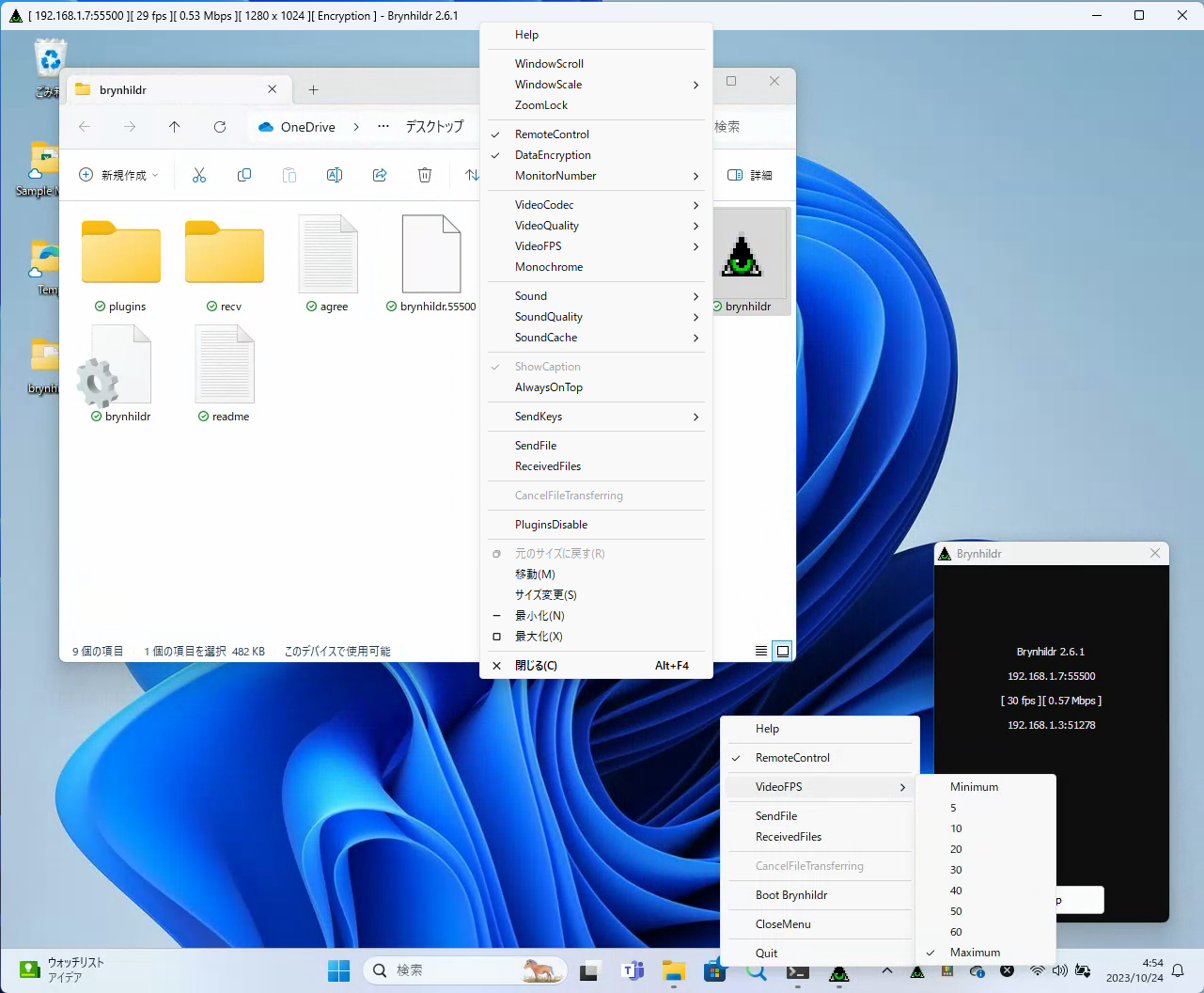Expand the SoundQuality submenu
The height and width of the screenshot is (993, 1204).
click(596, 317)
